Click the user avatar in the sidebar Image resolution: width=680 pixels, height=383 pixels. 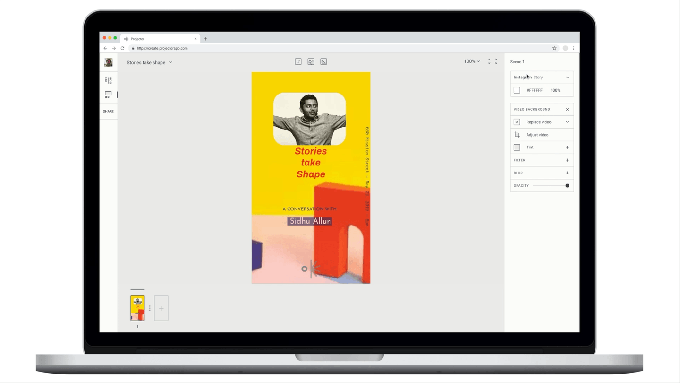click(108, 62)
